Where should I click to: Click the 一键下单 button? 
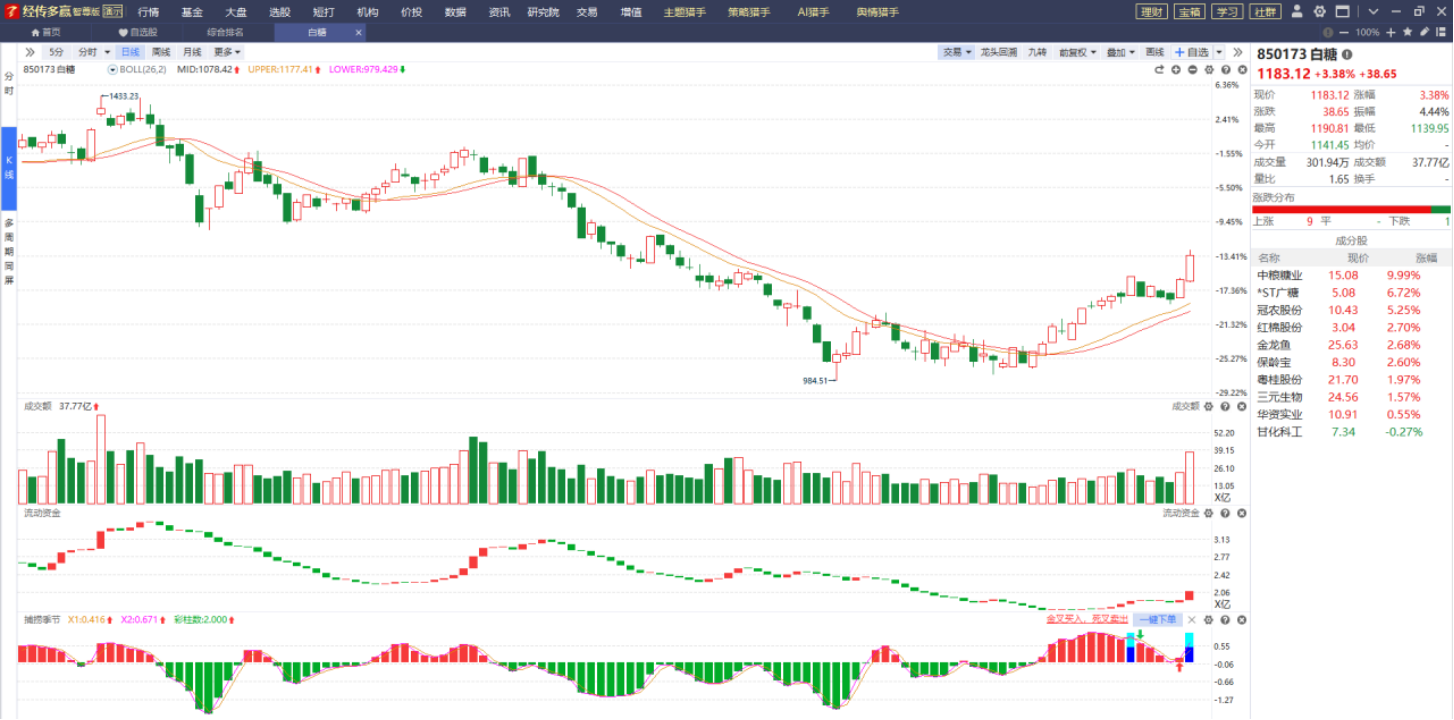click(x=1158, y=620)
